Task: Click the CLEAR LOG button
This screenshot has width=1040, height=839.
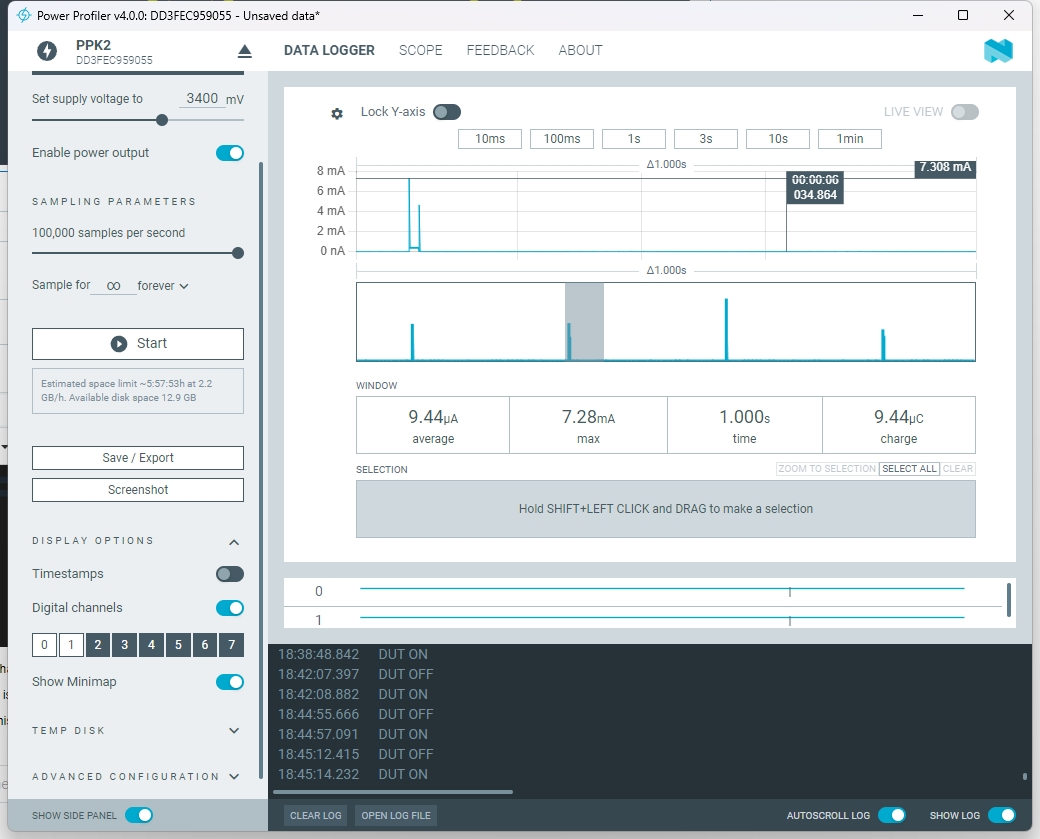Action: 316,815
